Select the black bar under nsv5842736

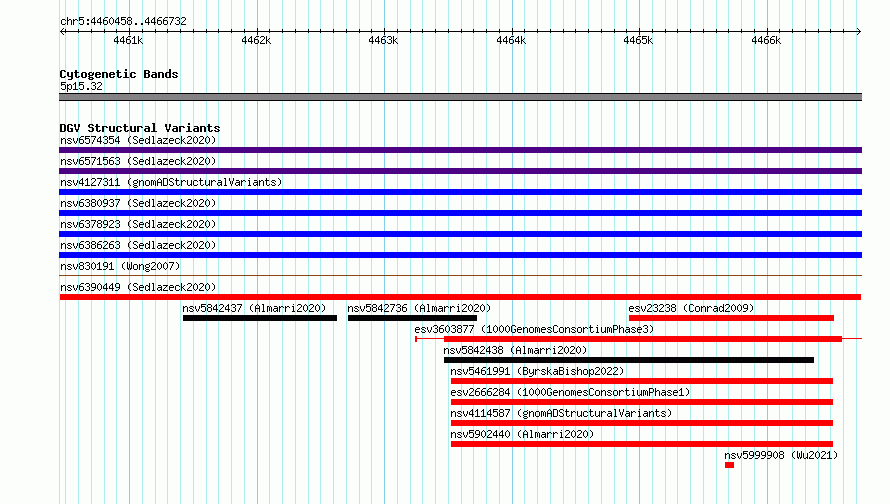point(412,318)
